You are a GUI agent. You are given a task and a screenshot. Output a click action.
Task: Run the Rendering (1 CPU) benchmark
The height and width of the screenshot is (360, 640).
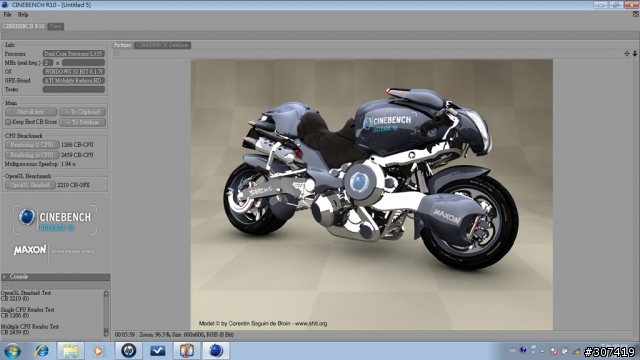[32, 145]
